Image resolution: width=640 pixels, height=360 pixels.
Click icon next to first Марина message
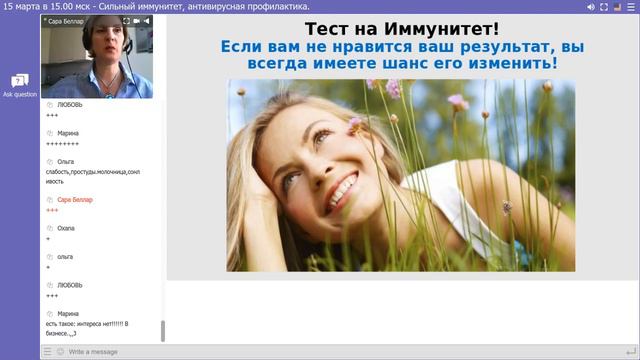pos(50,133)
